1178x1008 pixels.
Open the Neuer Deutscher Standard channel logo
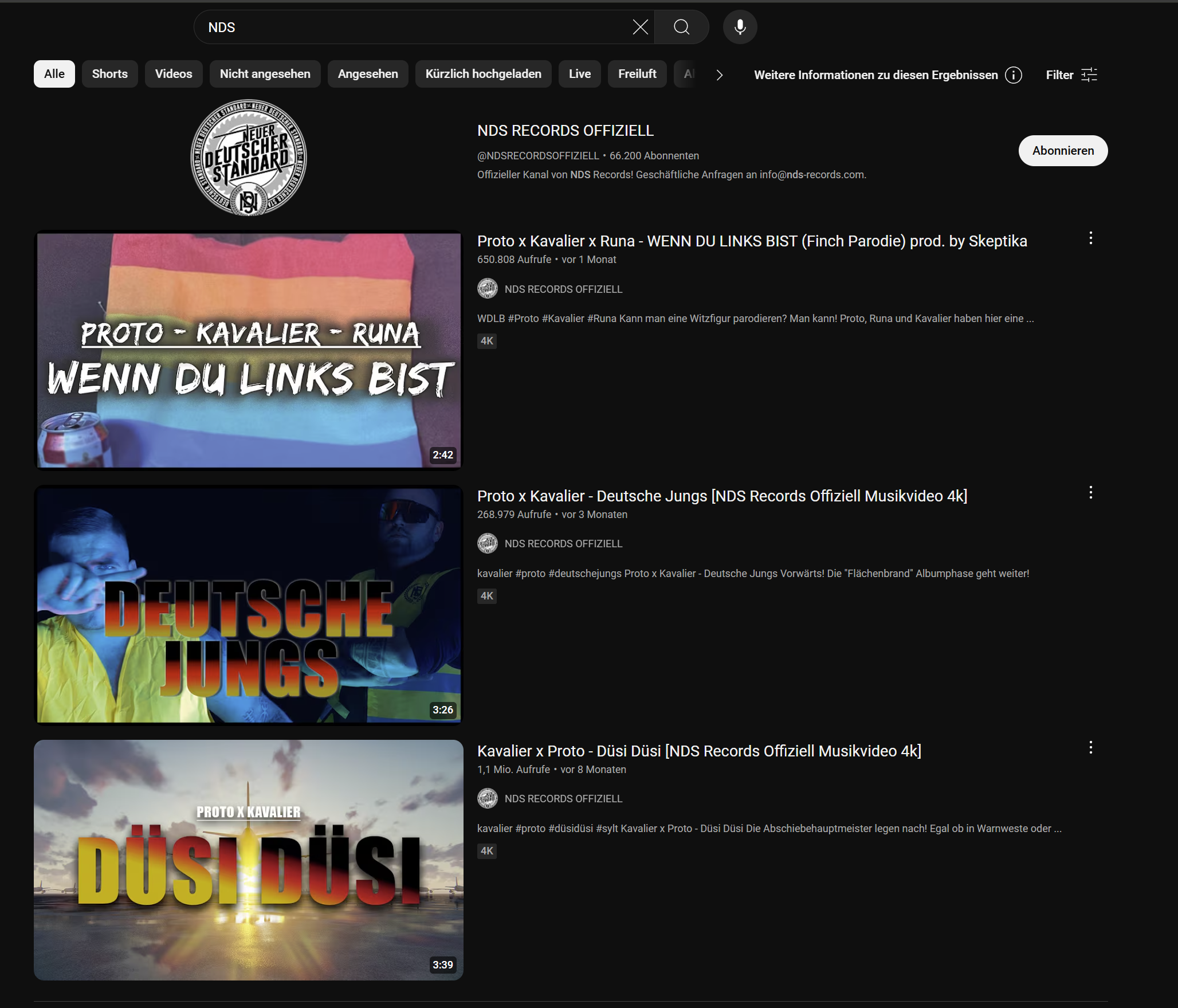(248, 158)
